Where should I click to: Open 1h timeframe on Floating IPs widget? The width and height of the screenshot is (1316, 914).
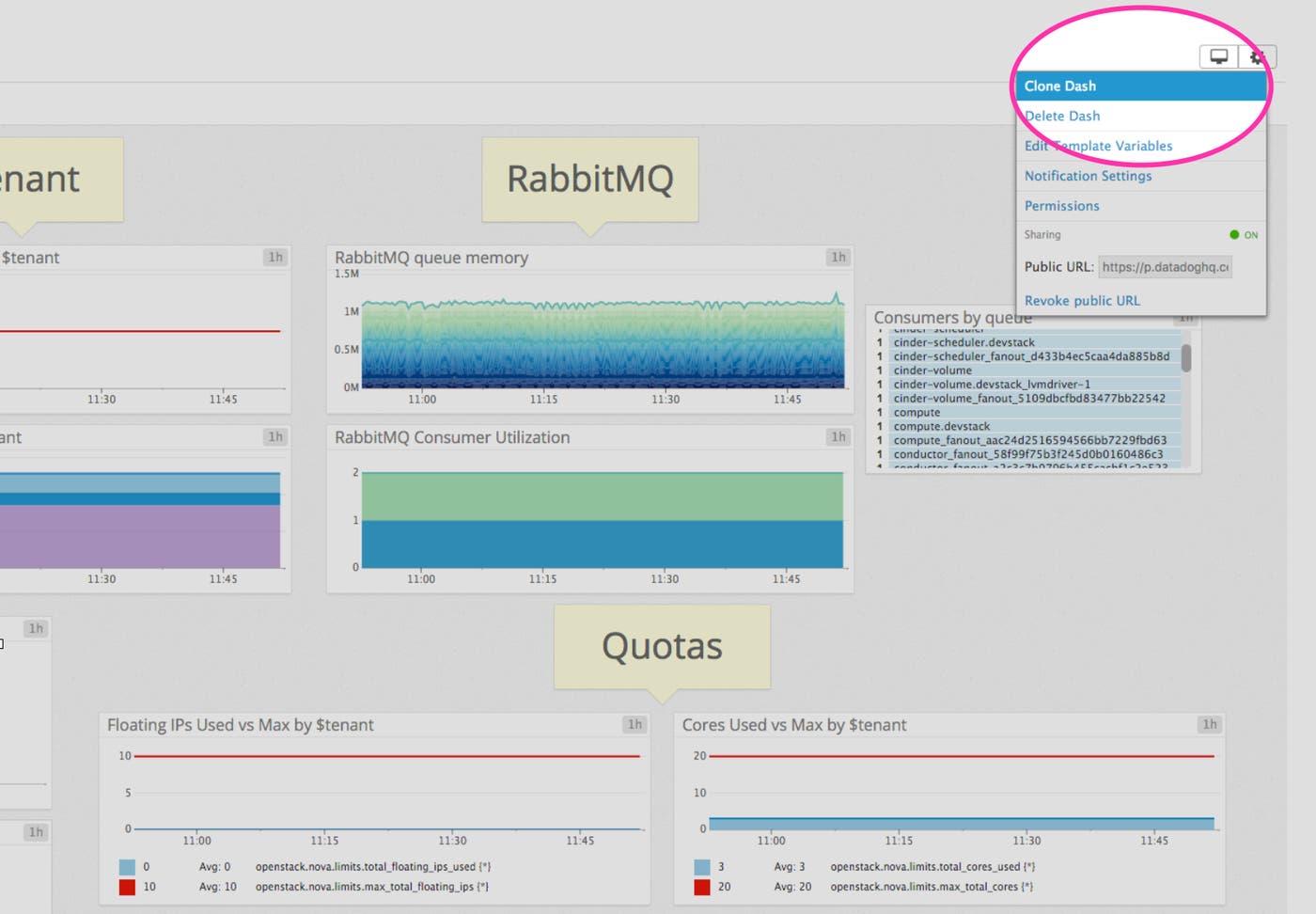click(634, 724)
